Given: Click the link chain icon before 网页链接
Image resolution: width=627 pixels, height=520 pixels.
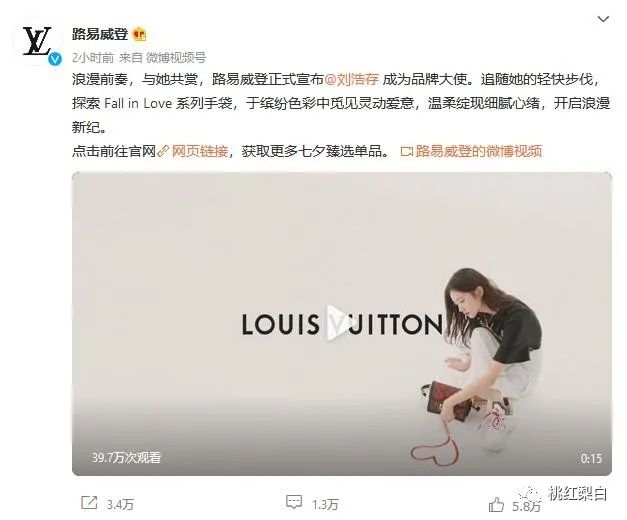Looking at the screenshot, I should tap(163, 151).
